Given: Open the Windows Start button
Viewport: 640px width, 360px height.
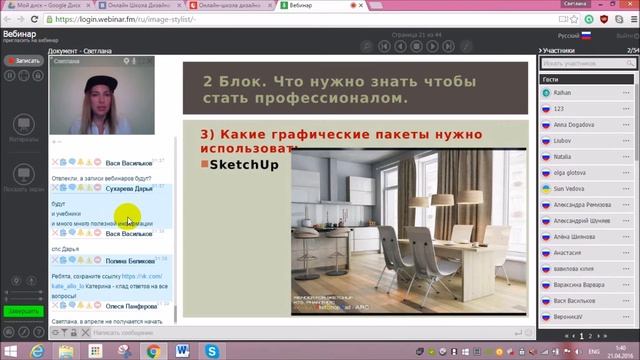Looking at the screenshot, I should [10, 351].
